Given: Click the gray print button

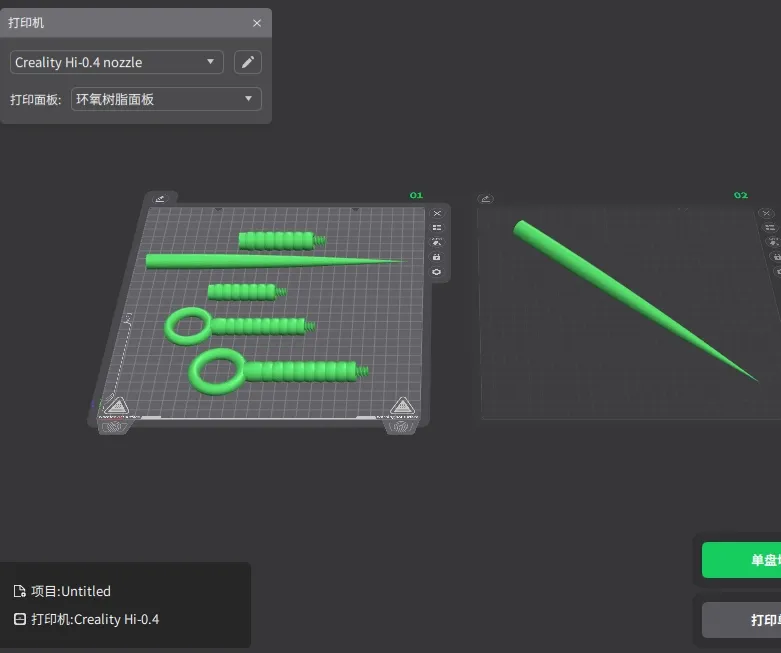Looking at the screenshot, I should pos(742,620).
